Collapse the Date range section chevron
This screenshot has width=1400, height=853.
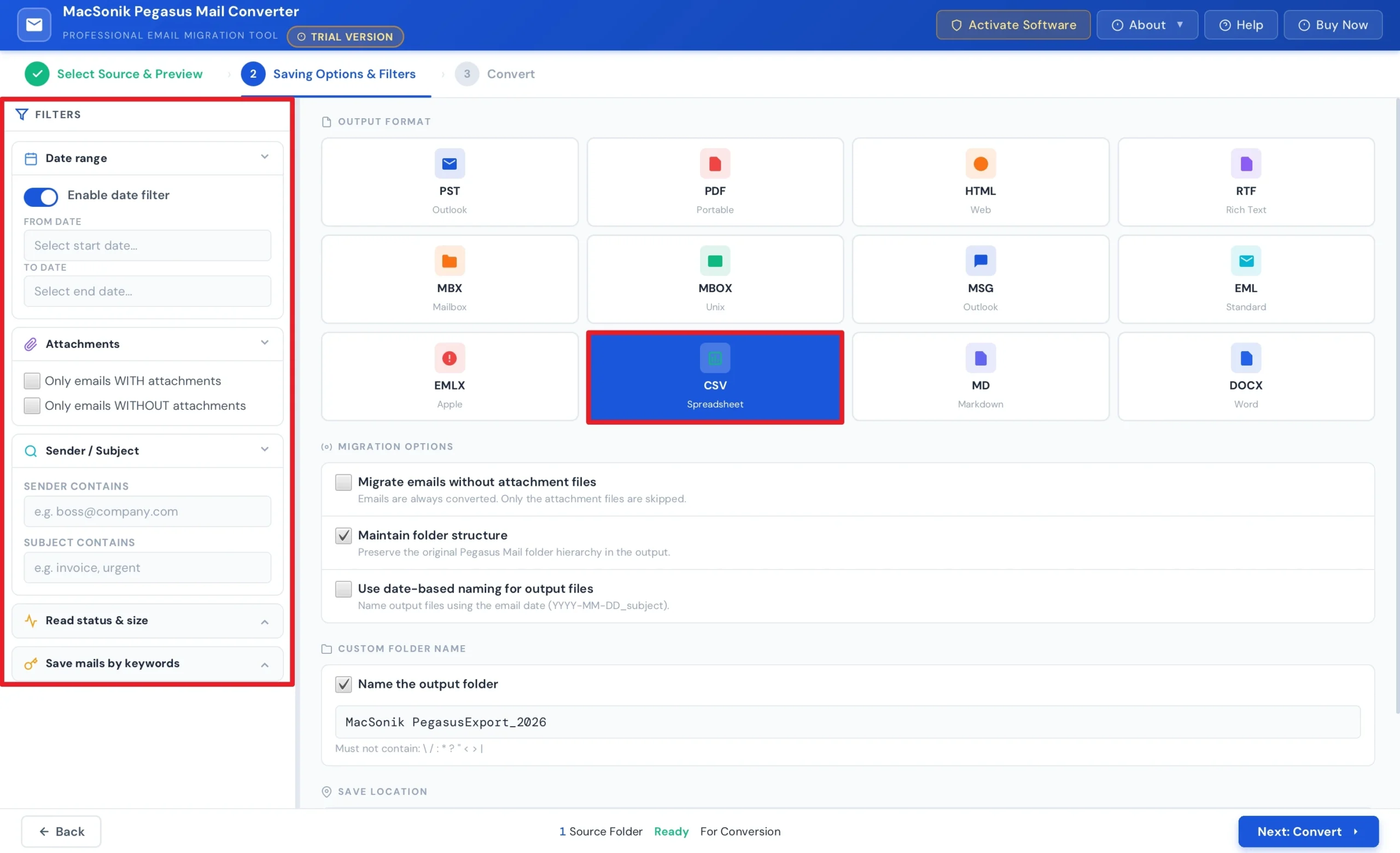[x=264, y=157]
